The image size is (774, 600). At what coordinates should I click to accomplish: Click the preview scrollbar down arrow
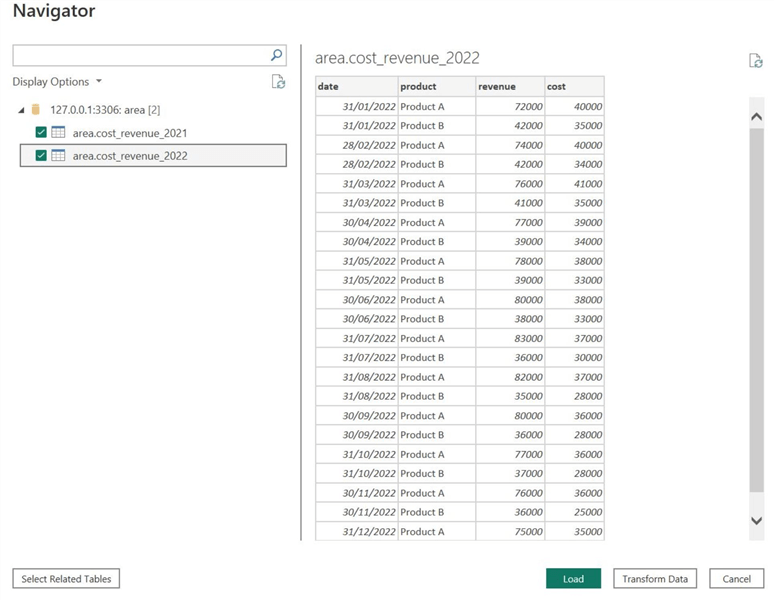(756, 521)
